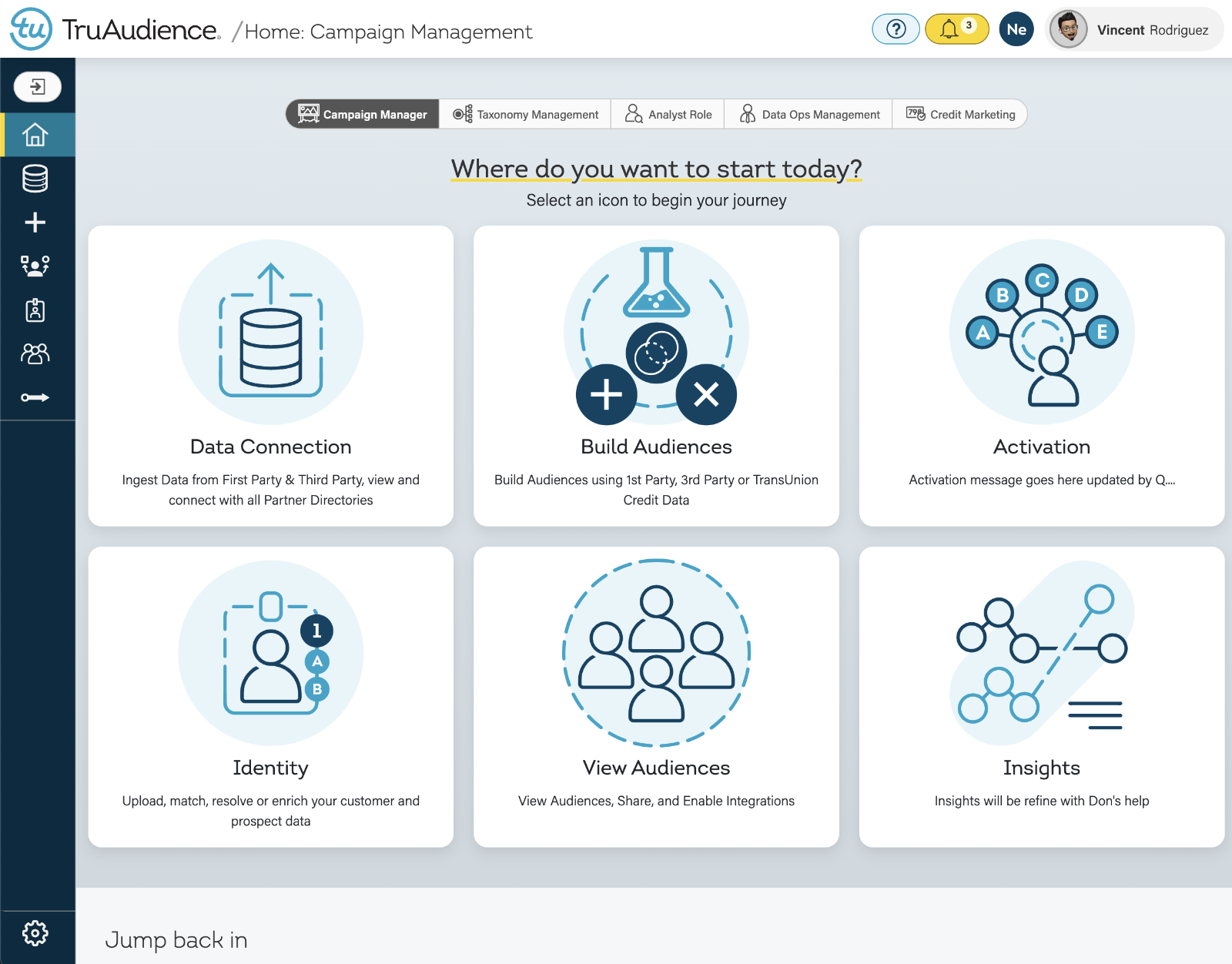Click the TruAudience logo
1232x964 pixels.
115,29
